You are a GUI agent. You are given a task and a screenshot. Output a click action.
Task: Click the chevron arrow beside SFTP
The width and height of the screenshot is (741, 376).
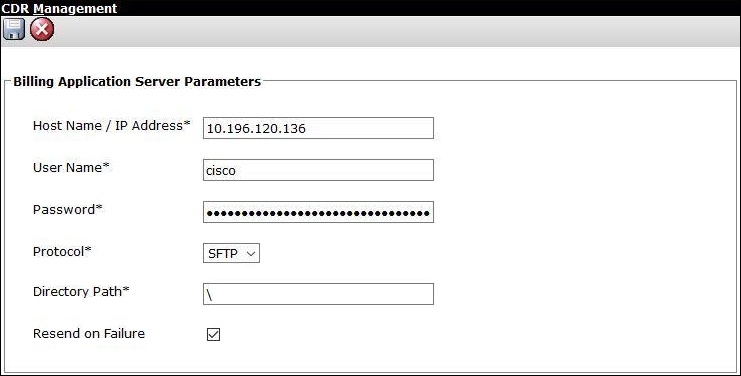251,254
